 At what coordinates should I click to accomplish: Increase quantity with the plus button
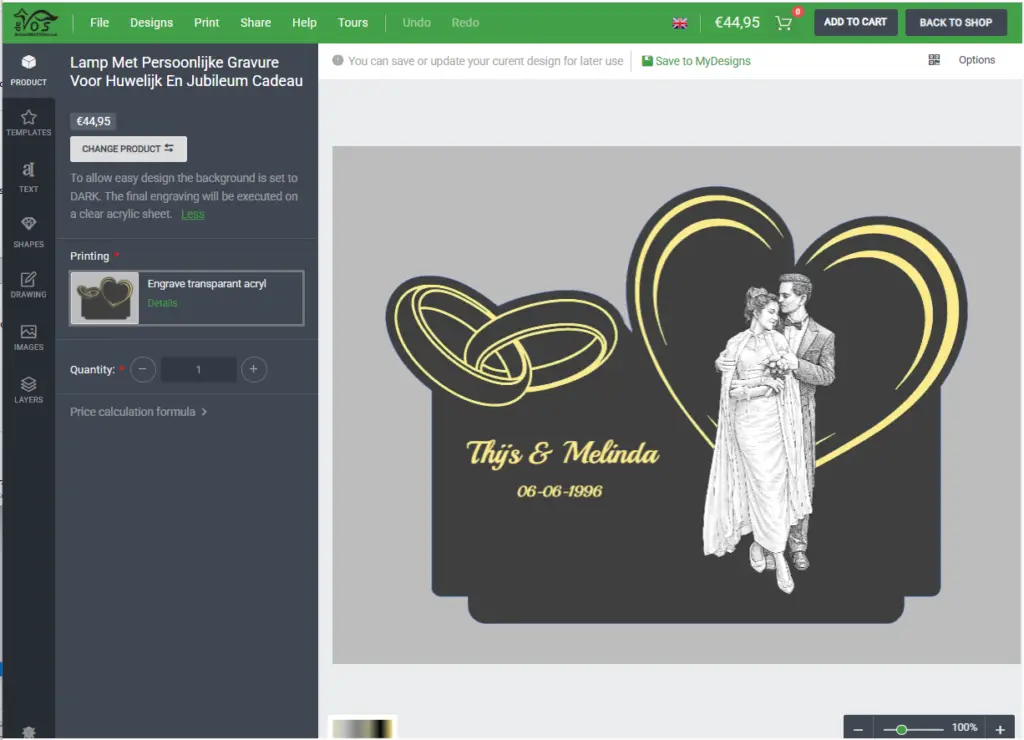point(253,369)
